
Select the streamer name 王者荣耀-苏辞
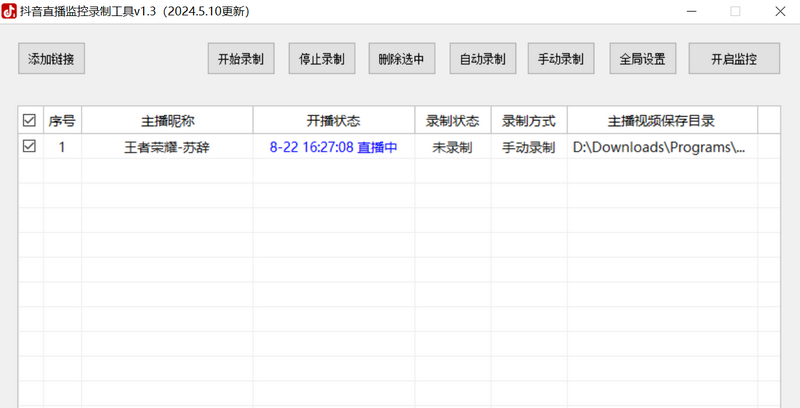pyautogui.click(x=167, y=147)
